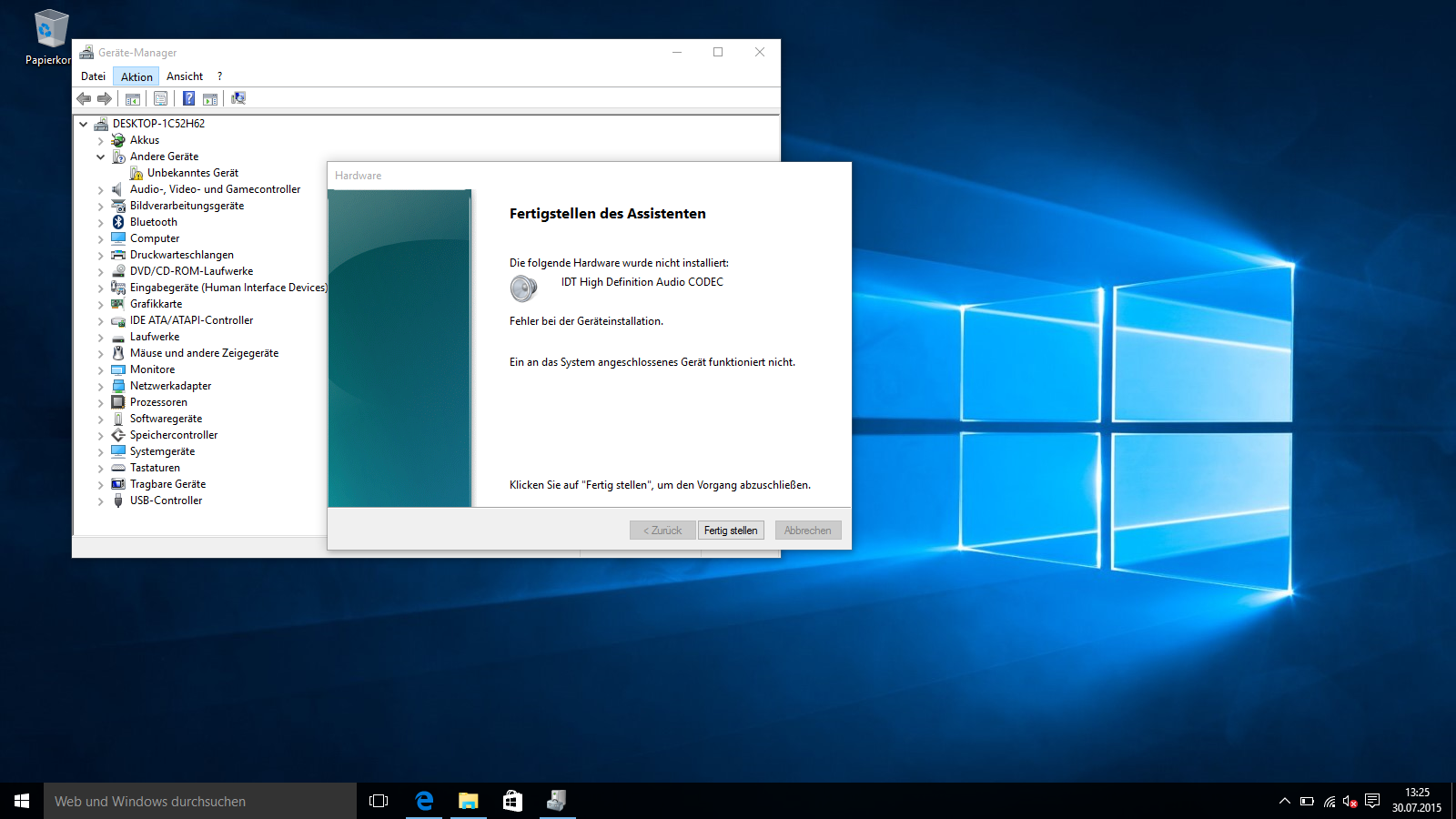Screen dimensions: 1456x819
Task: Click the DVD/CD-ROM-Laufwerke disc icon
Action: tap(118, 271)
